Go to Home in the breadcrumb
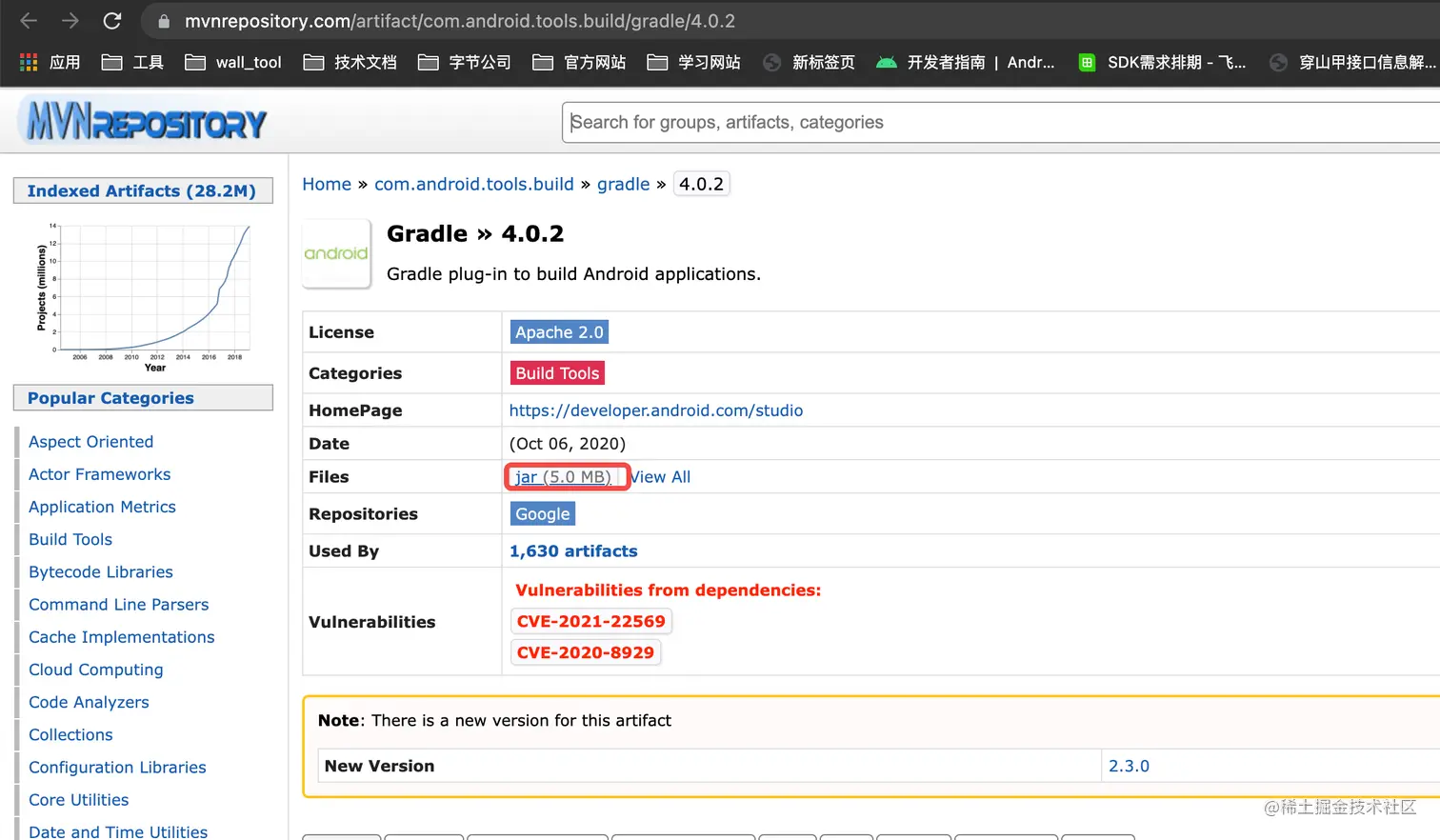 coord(327,184)
